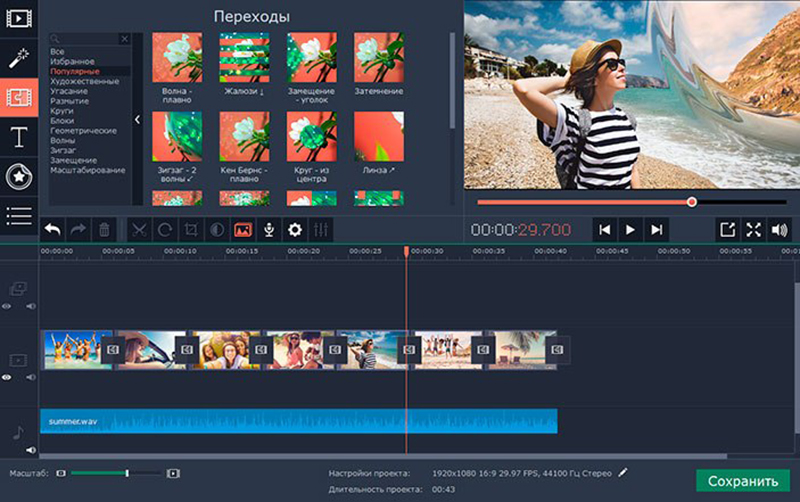
Task: Select the Все category
Action: click(x=57, y=52)
